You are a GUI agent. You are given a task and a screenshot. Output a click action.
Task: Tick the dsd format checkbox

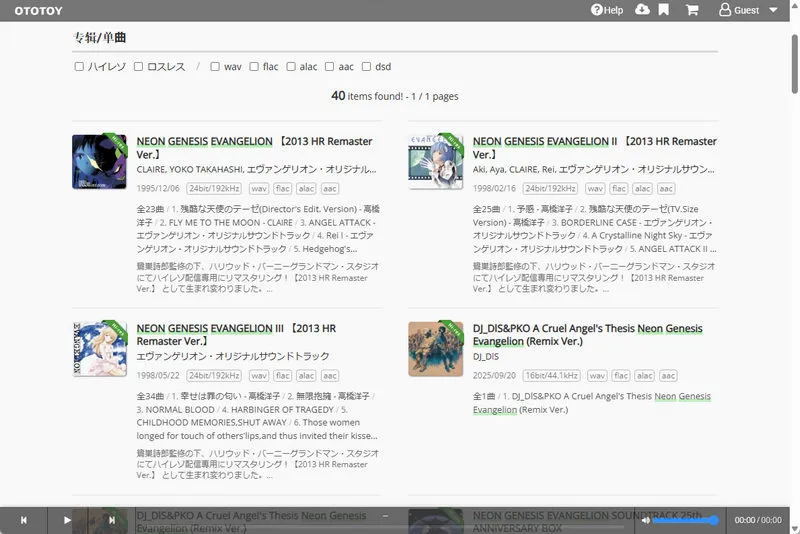point(366,67)
